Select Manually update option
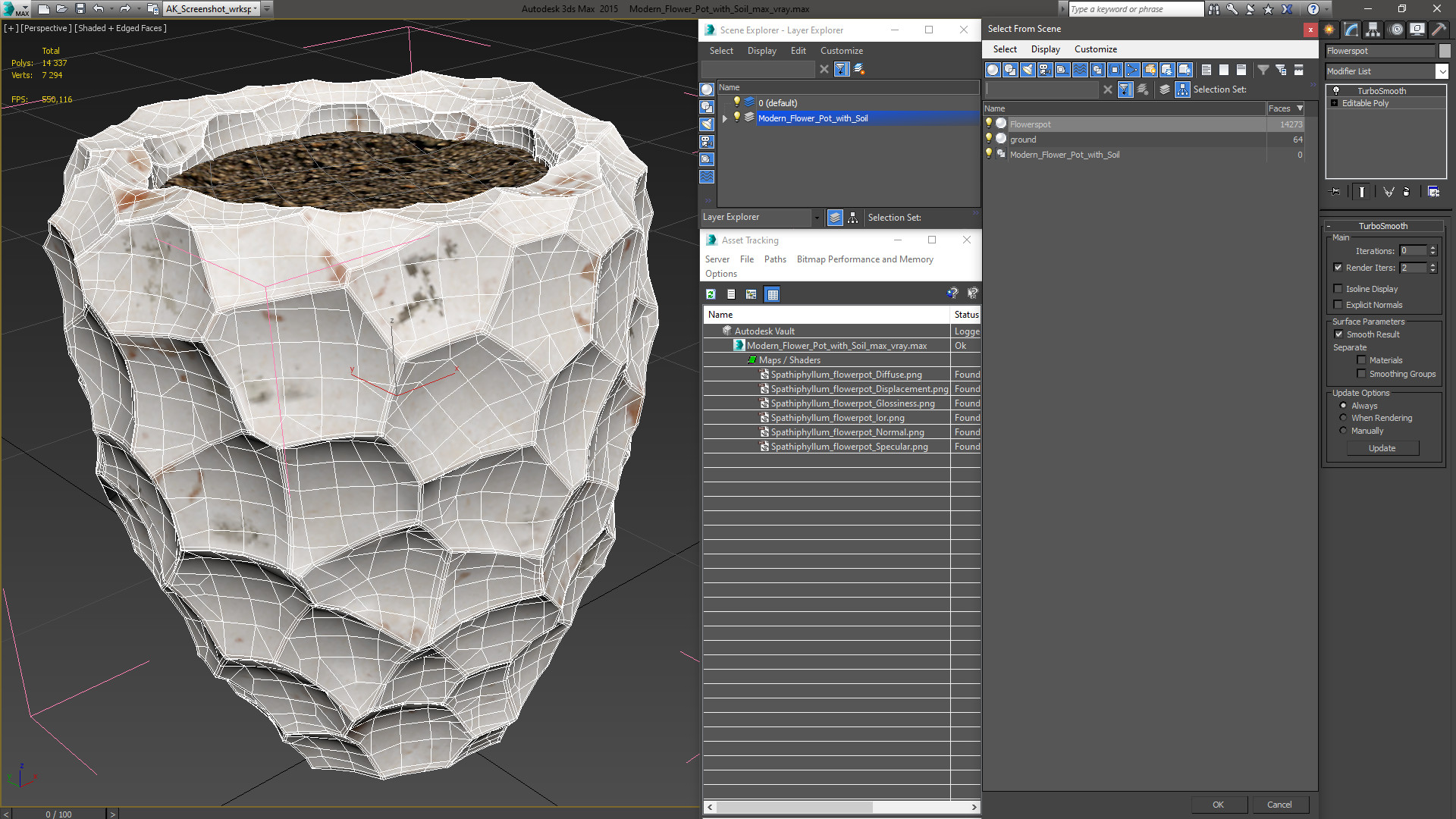The height and width of the screenshot is (819, 1456). pyautogui.click(x=1343, y=431)
